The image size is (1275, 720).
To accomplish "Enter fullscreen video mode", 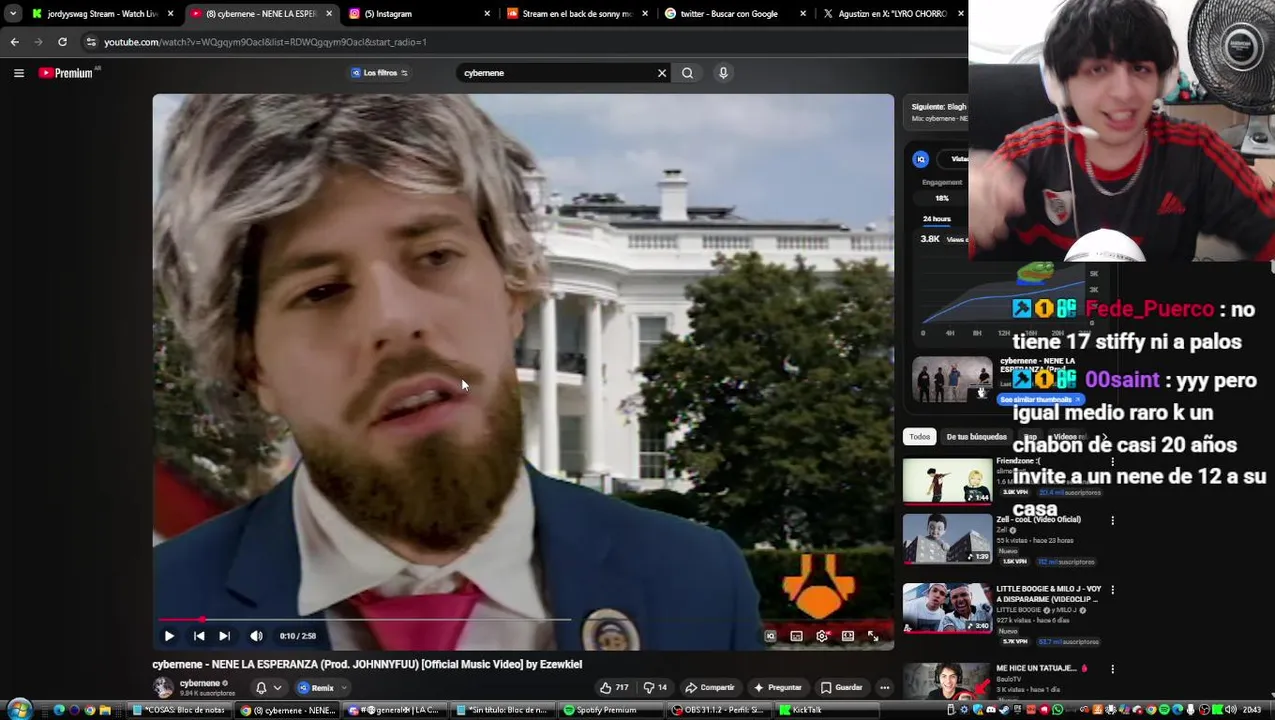I will point(873,636).
